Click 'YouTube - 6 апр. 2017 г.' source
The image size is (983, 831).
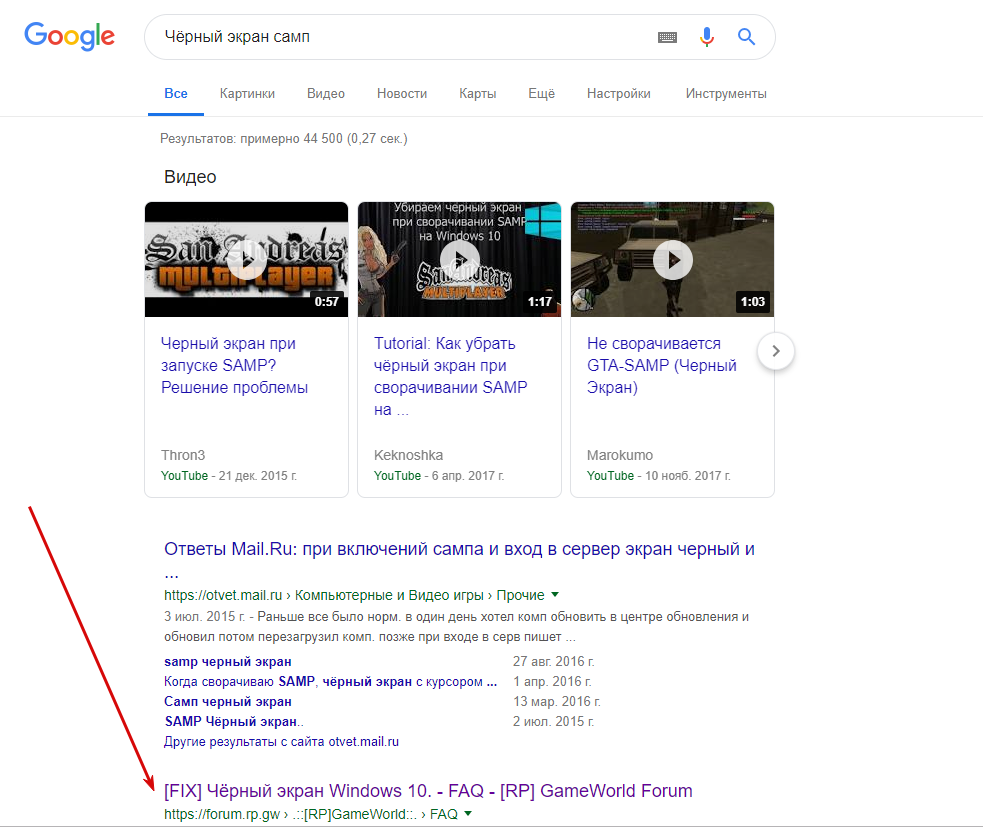tap(439, 476)
